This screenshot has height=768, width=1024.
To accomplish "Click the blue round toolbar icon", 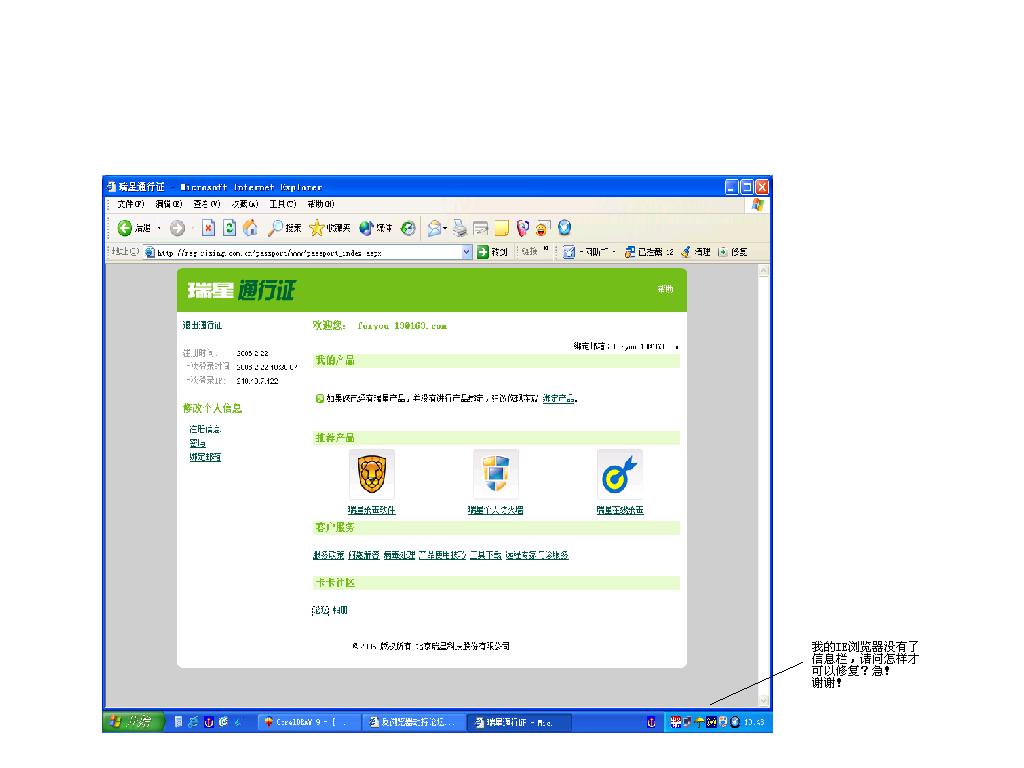I will pyautogui.click(x=564, y=228).
